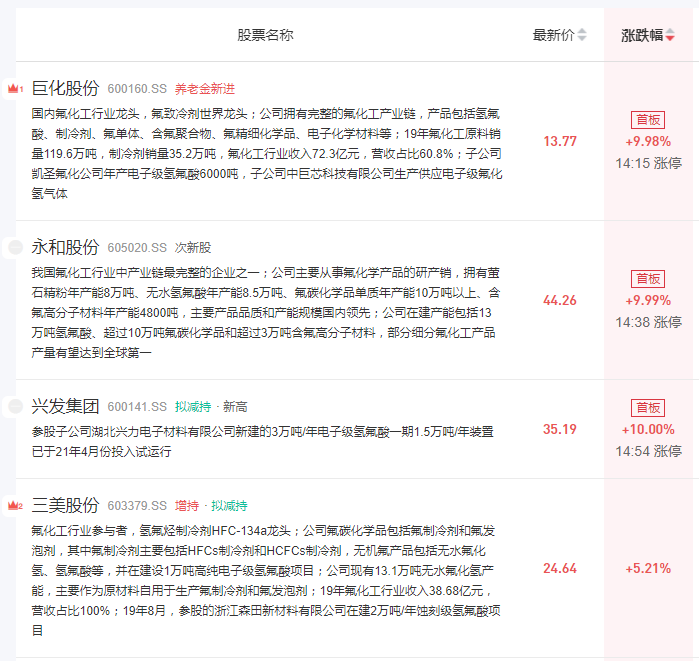Image resolution: width=699 pixels, height=661 pixels.
Task: Click the 首板 badge for 永和股份
Action: 648,279
